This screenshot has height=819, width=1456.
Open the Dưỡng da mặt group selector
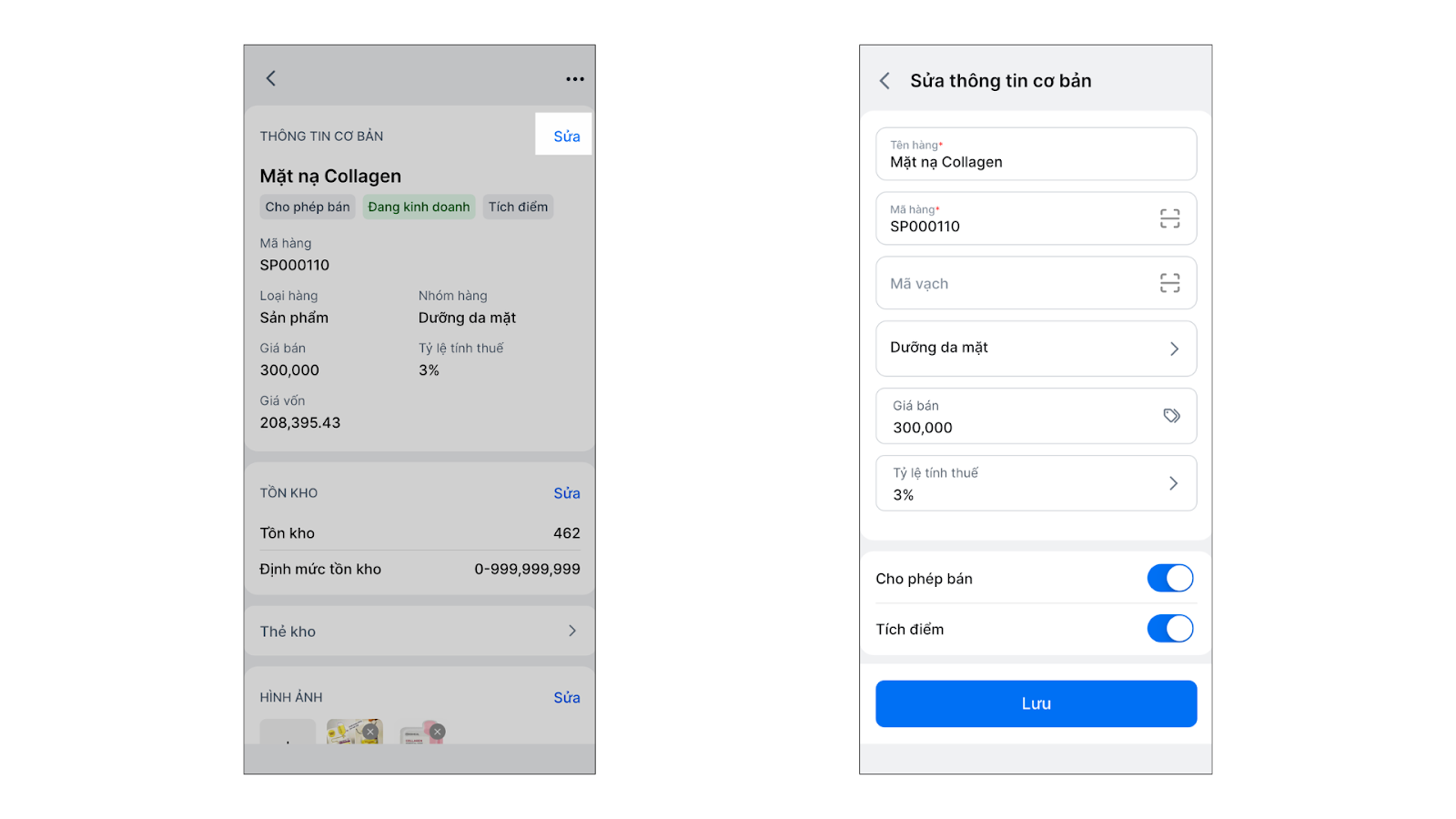(x=1036, y=349)
